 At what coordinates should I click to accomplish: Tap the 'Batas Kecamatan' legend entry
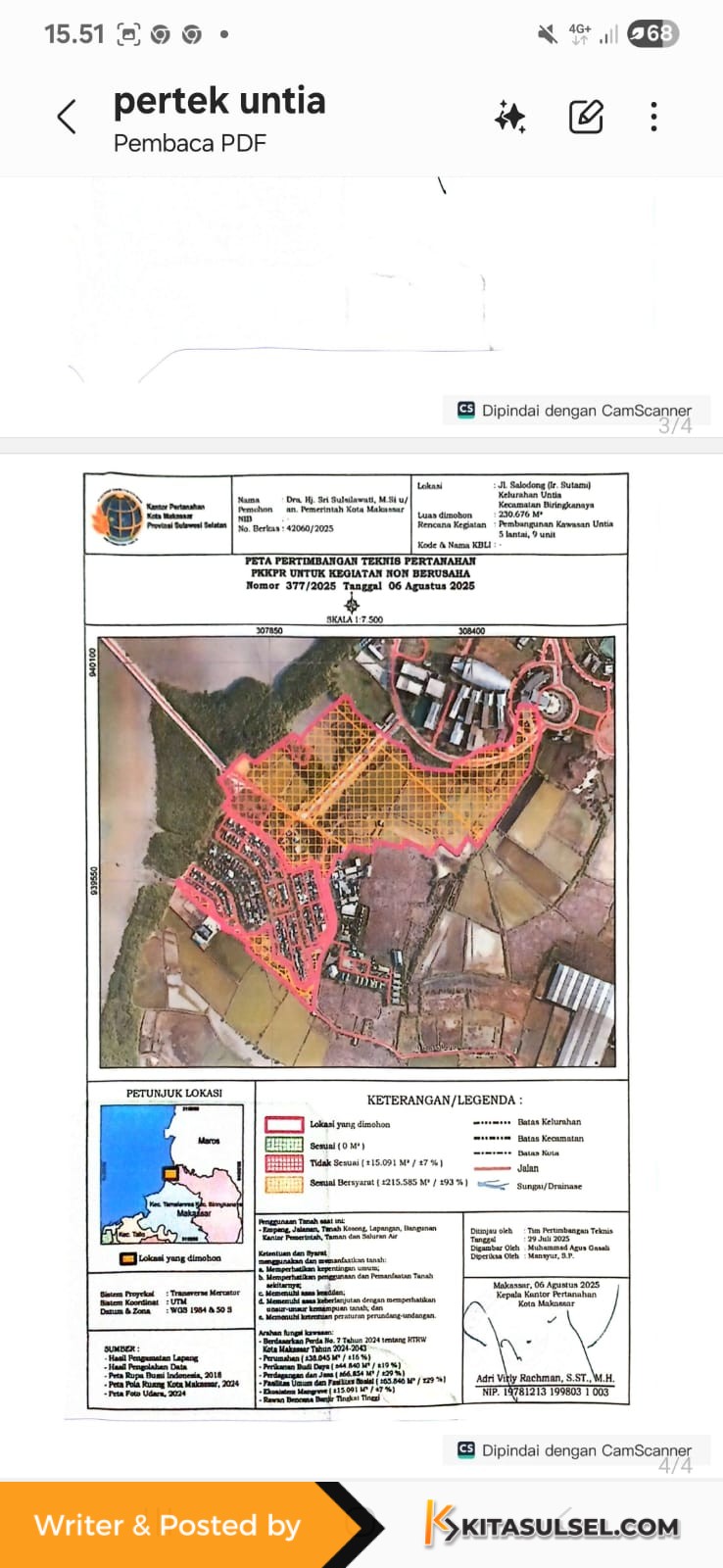coord(528,1139)
